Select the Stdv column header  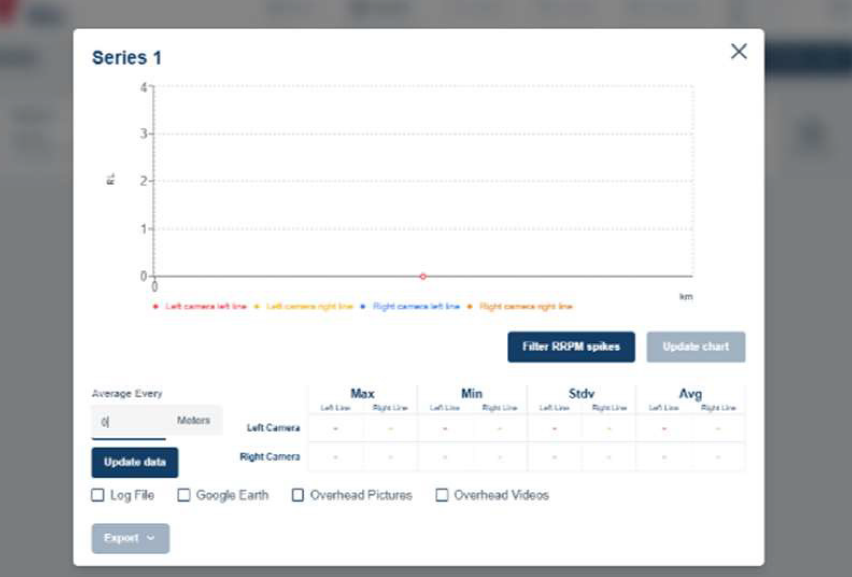[x=581, y=394]
